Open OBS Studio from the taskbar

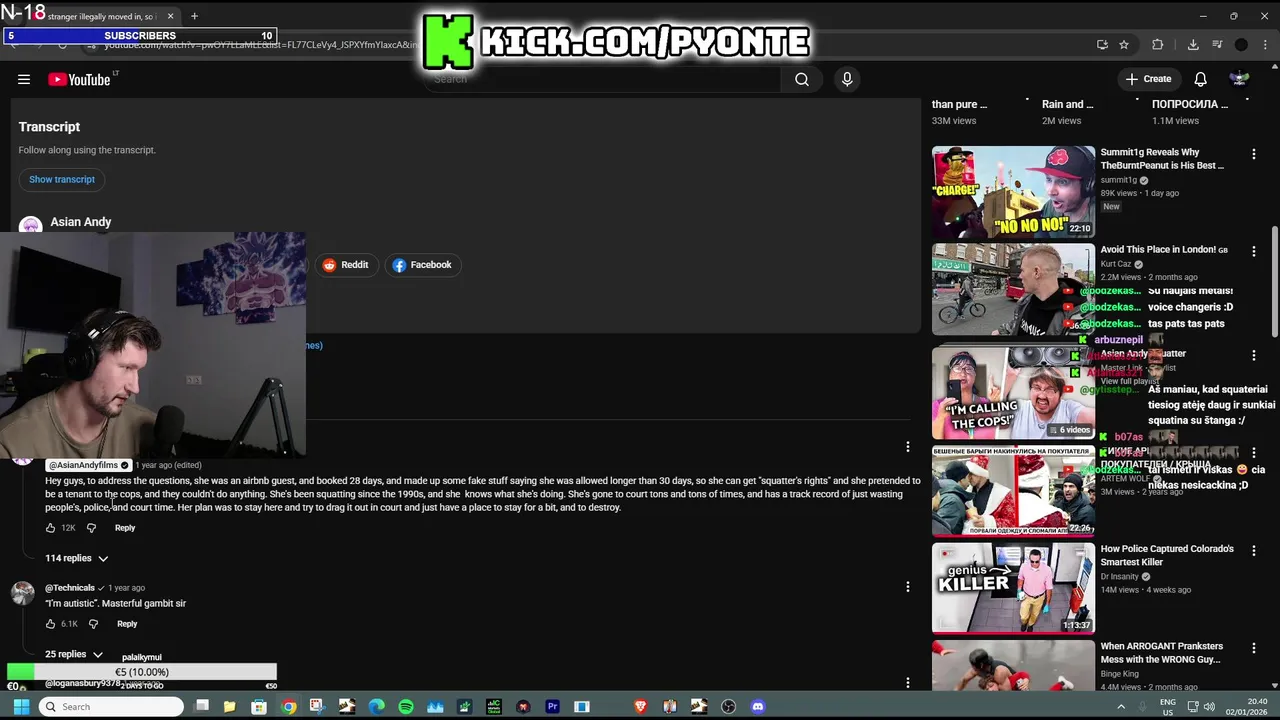[x=728, y=706]
